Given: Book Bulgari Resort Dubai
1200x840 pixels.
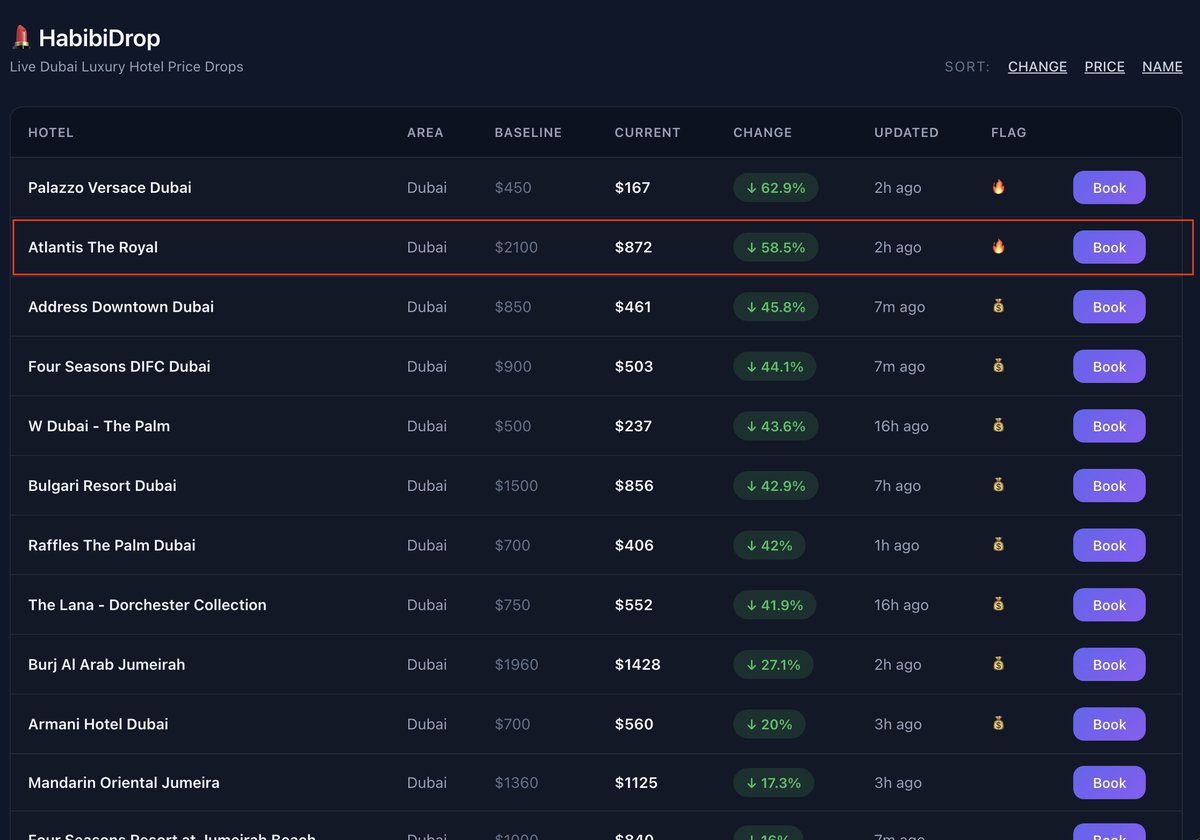Looking at the screenshot, I should coord(1109,486).
